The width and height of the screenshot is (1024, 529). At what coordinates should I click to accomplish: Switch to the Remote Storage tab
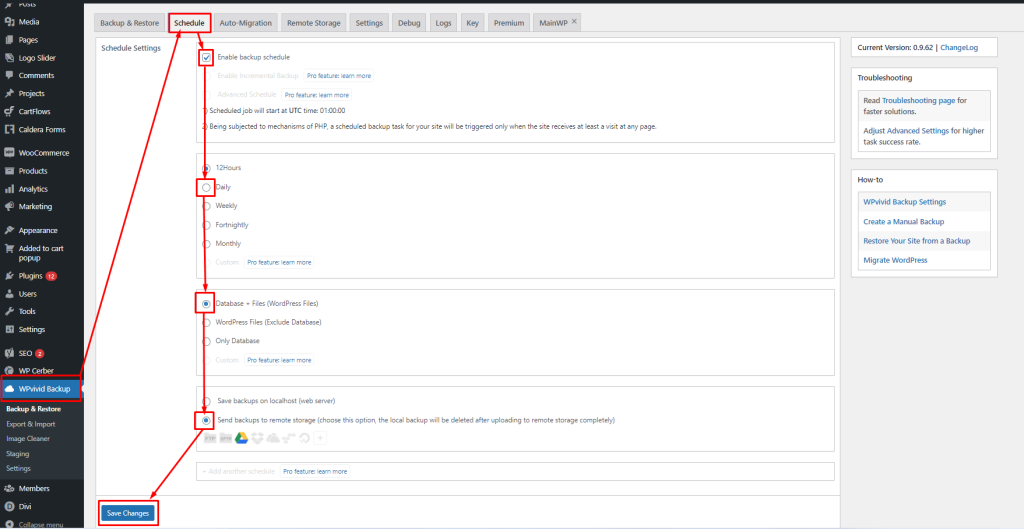coord(313,23)
